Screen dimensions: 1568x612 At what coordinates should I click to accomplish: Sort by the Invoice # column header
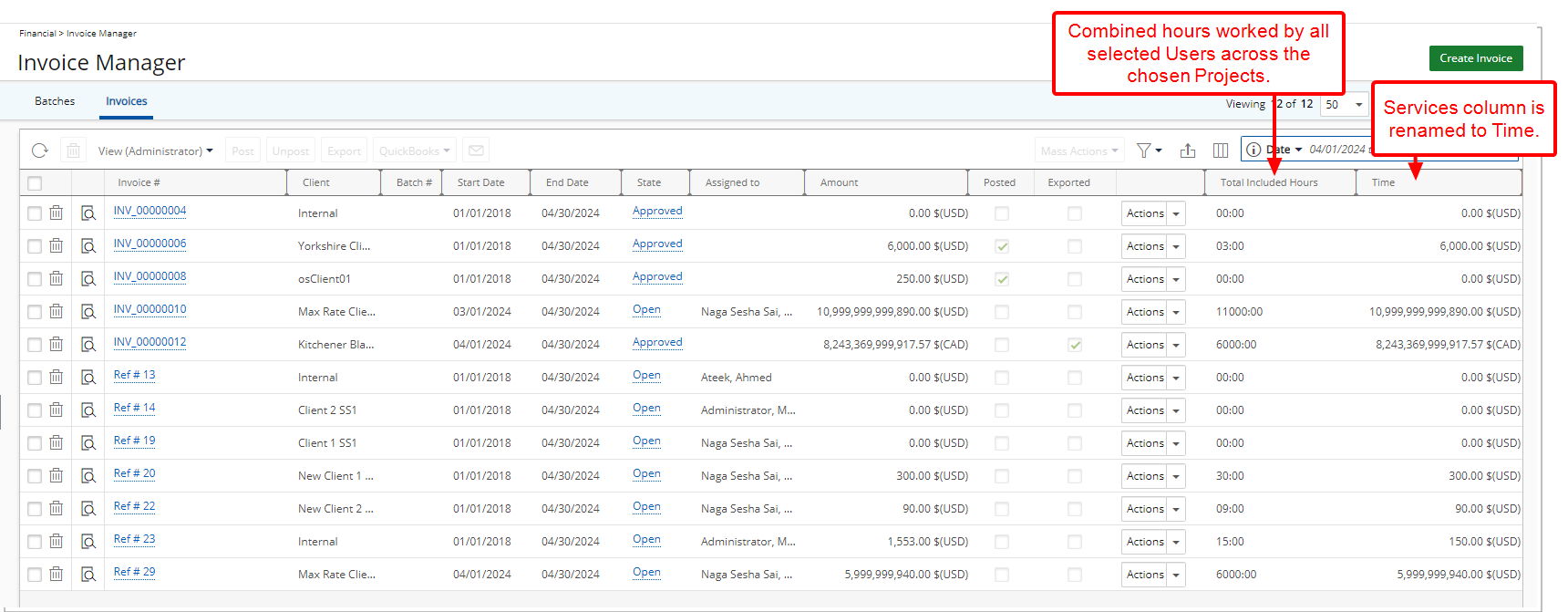point(139,182)
